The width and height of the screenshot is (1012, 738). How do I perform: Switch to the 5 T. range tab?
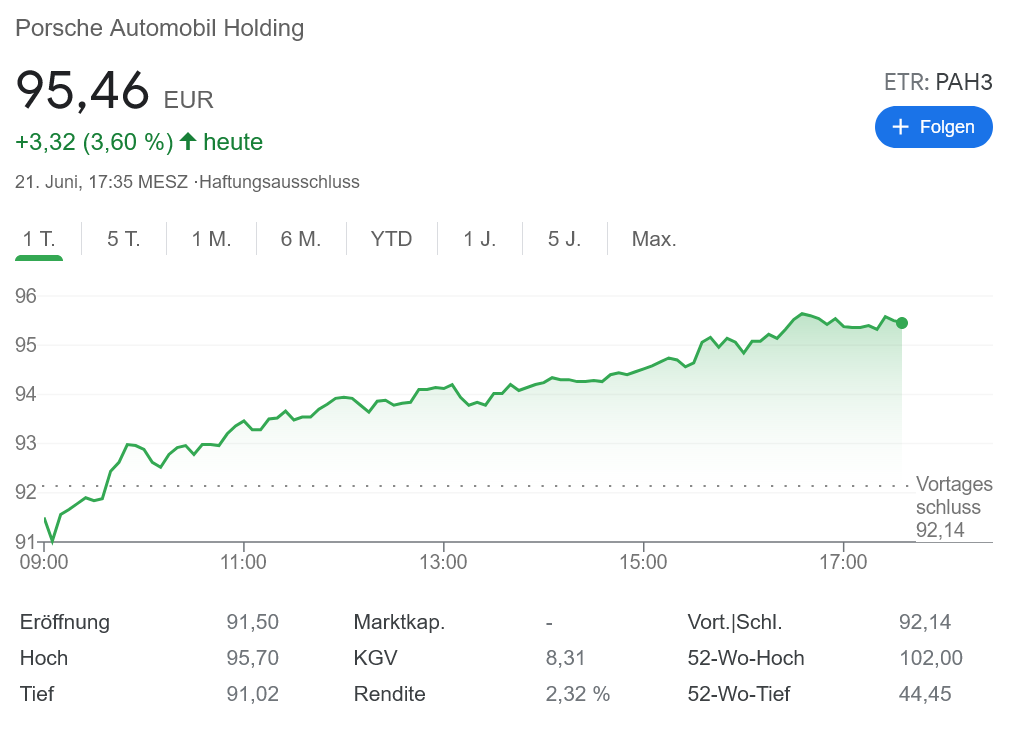tap(124, 239)
